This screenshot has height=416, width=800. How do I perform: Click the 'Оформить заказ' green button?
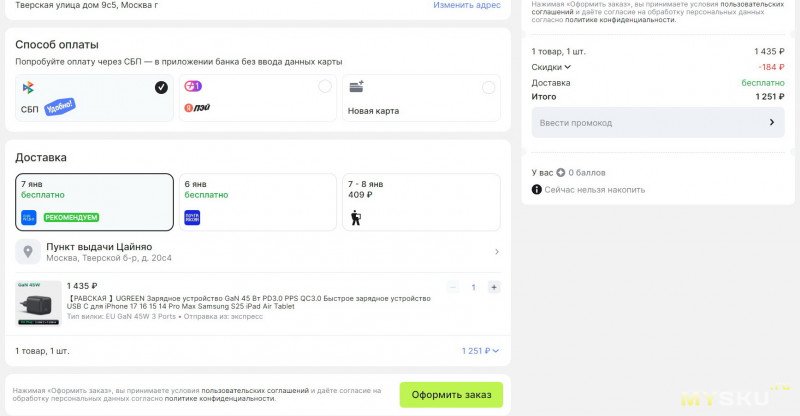(451, 395)
